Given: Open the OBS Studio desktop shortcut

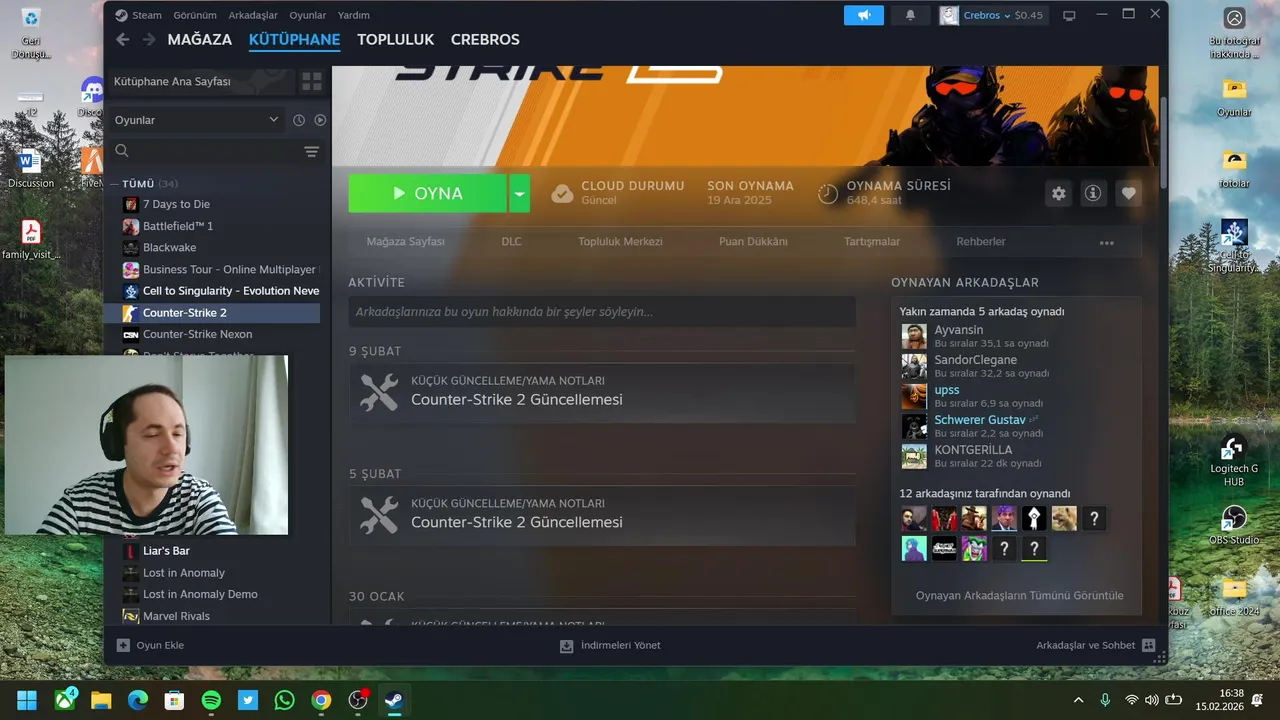Looking at the screenshot, I should pyautogui.click(x=1234, y=525).
